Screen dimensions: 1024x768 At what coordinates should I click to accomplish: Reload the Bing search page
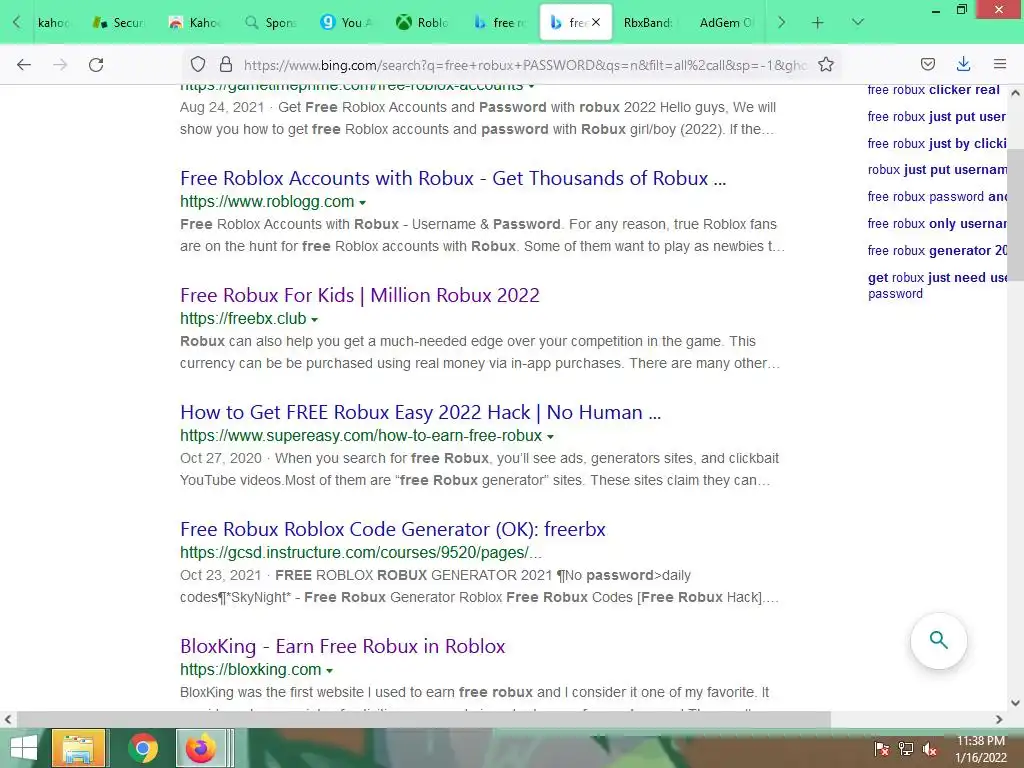tap(96, 65)
